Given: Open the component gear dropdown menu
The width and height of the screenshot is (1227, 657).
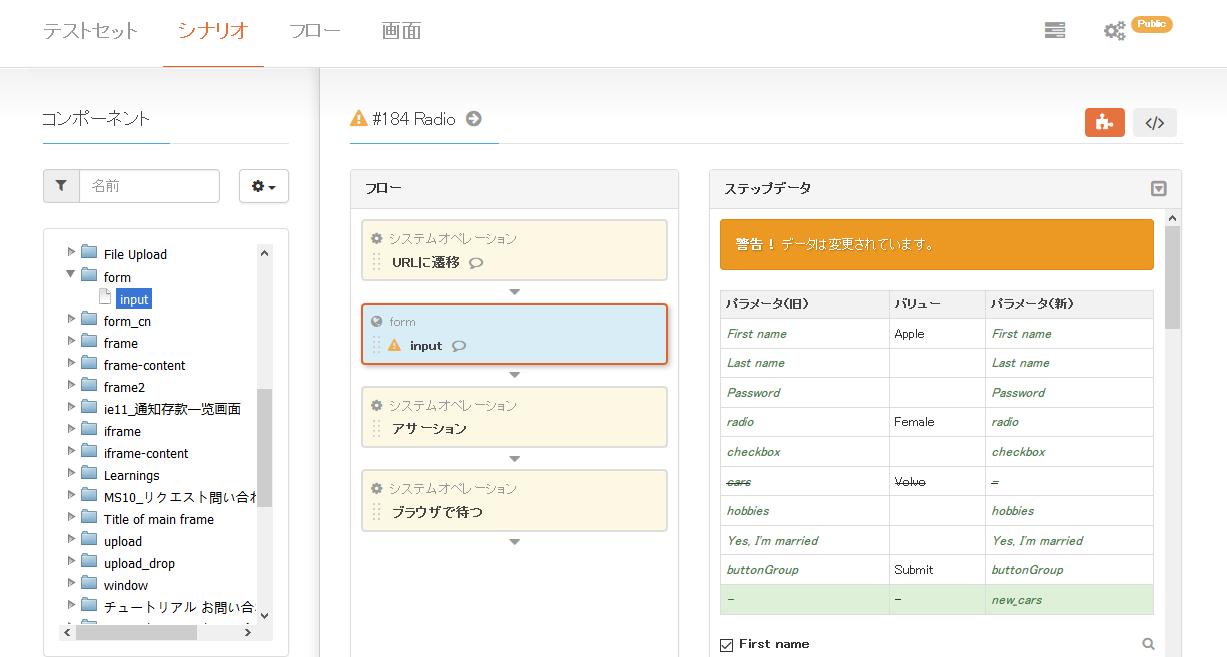Looking at the screenshot, I should (264, 186).
